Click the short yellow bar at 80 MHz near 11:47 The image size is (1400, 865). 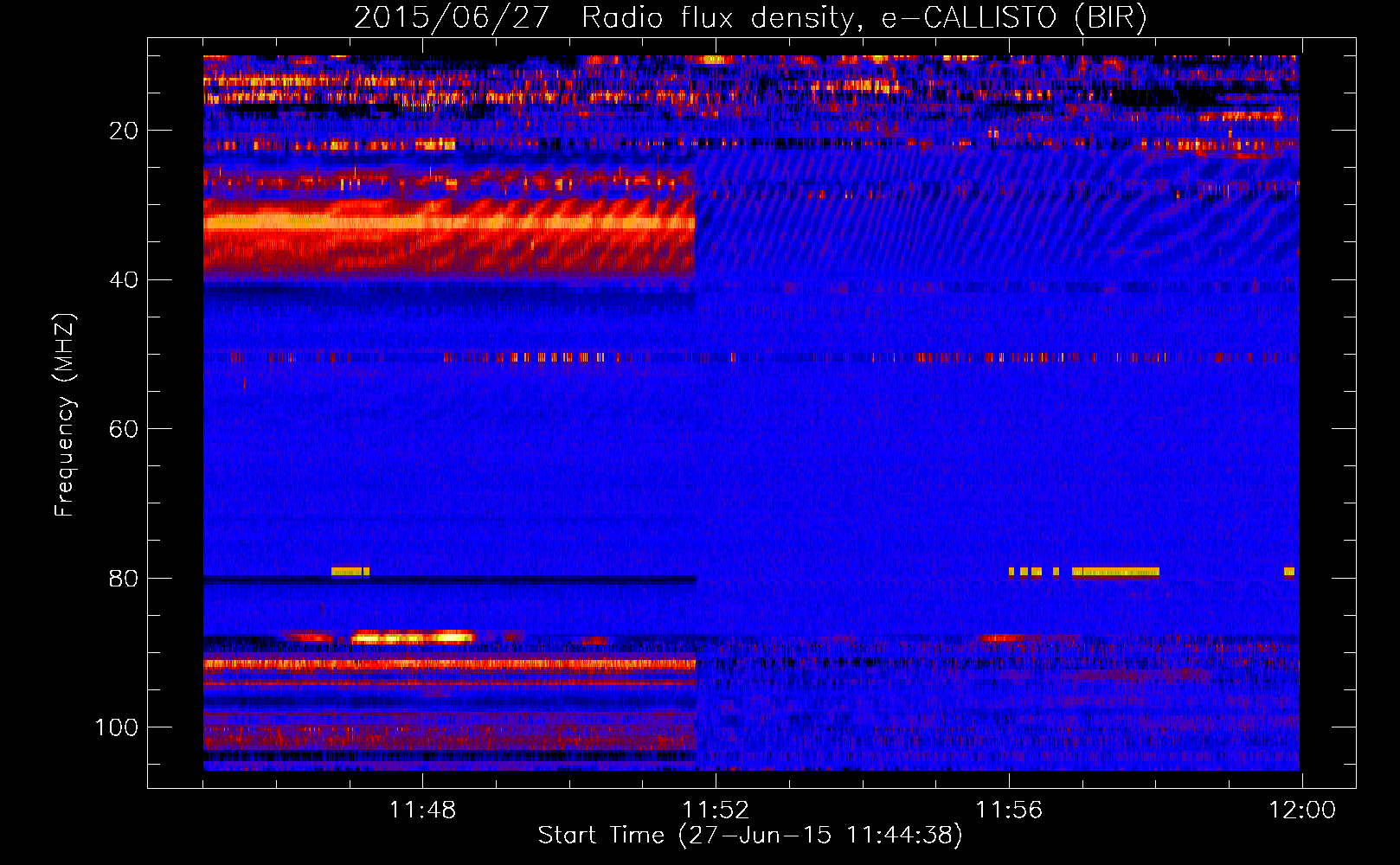pos(350,572)
